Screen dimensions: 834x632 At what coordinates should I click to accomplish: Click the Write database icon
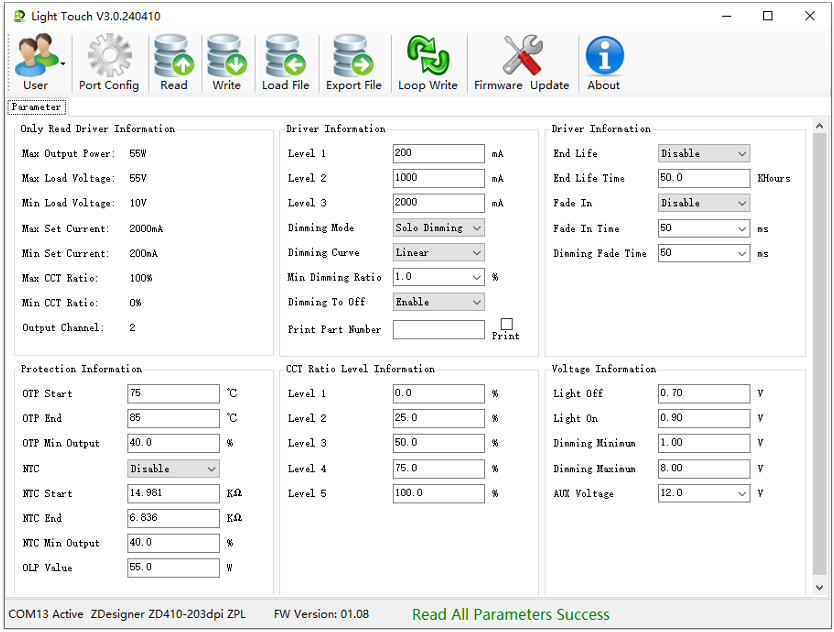point(227,56)
